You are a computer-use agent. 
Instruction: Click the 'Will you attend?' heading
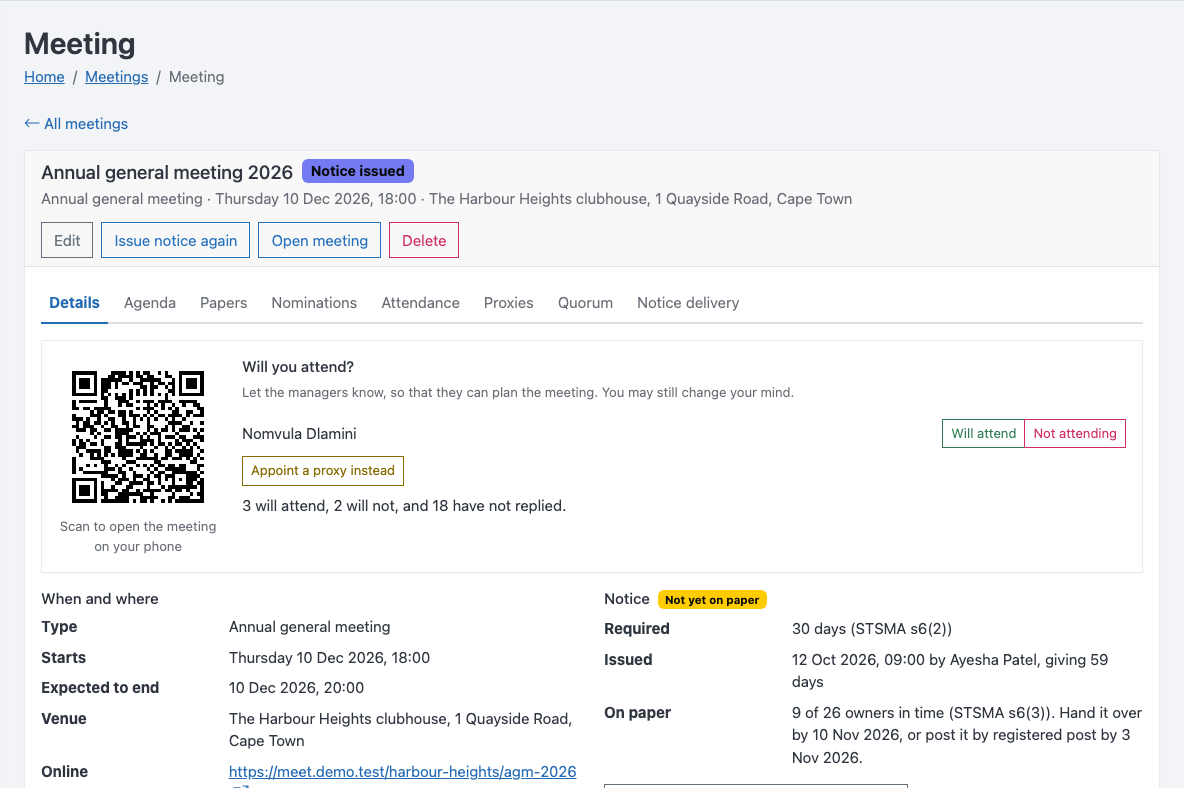click(x=298, y=367)
